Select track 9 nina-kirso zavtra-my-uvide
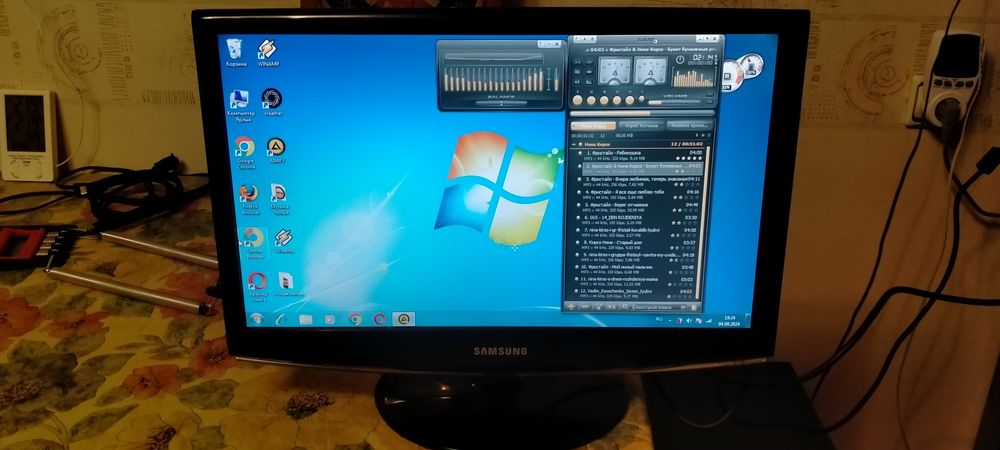The image size is (1000, 450). point(636,257)
